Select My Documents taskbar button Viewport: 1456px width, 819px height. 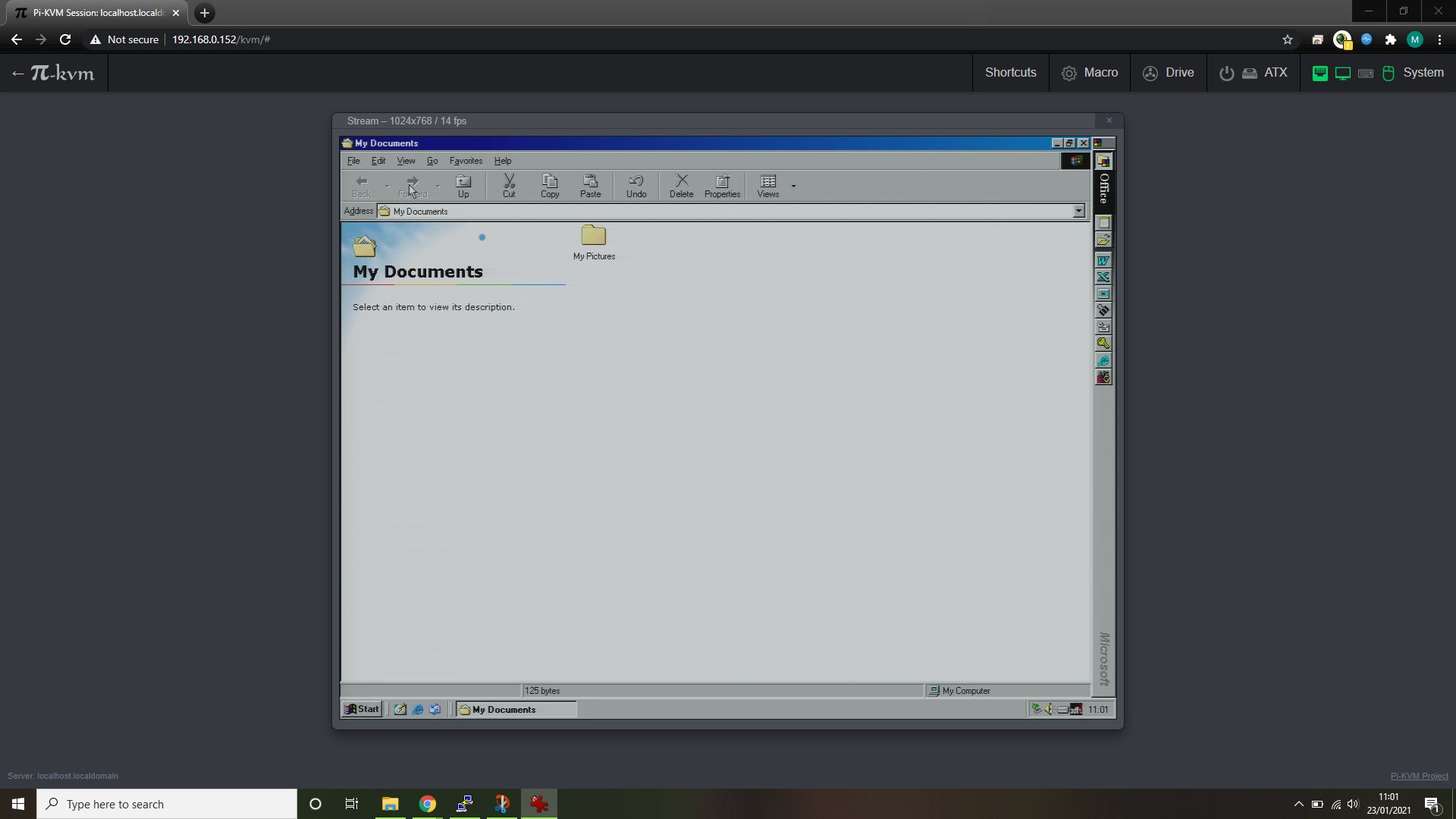click(x=516, y=710)
